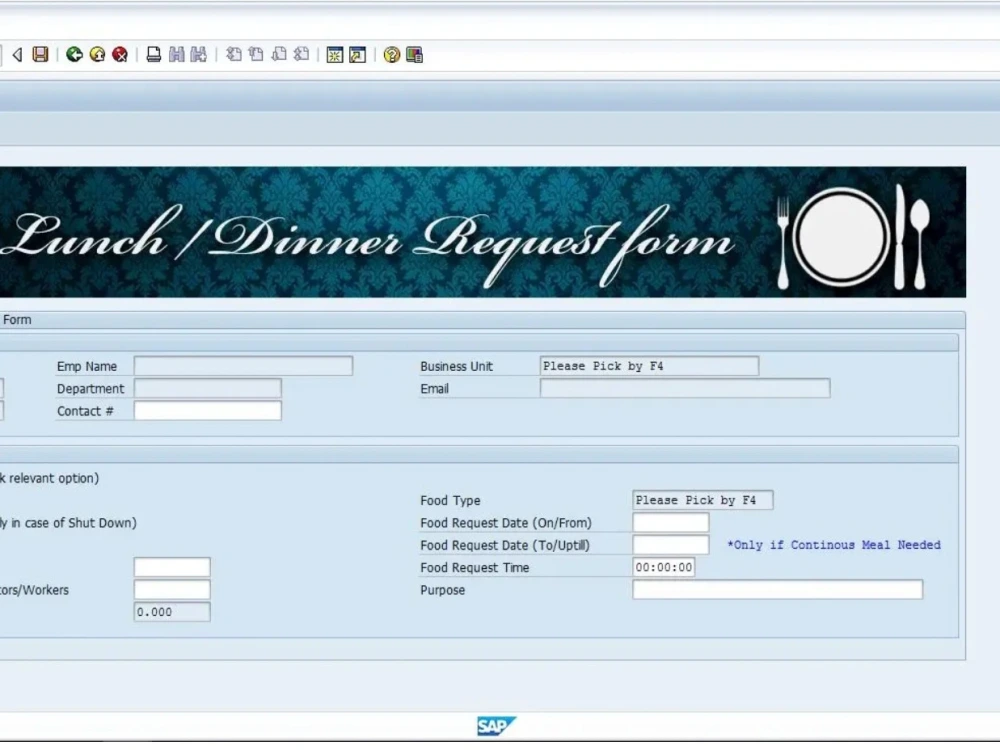Click the Find binoculars icon

pos(177,55)
